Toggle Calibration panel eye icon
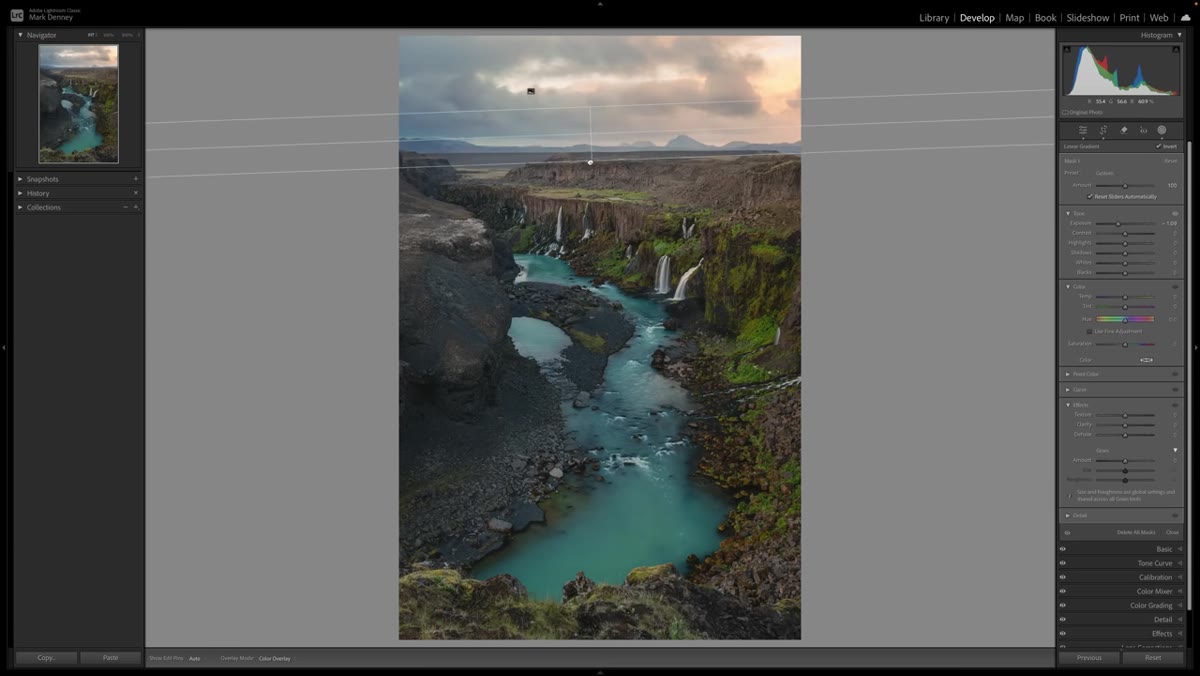 pos(1063,577)
